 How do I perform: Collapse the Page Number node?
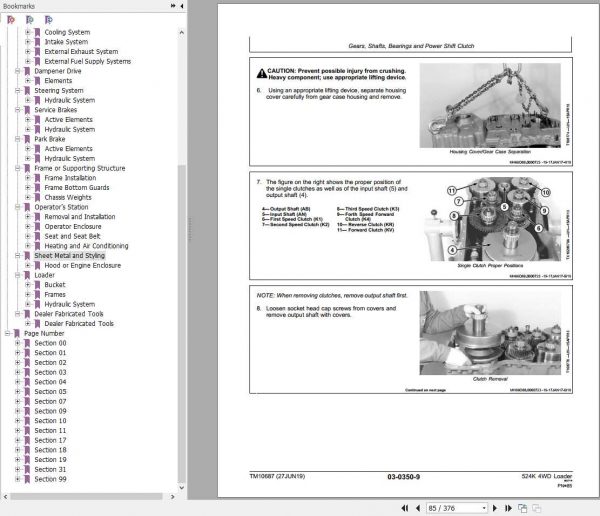(7, 333)
